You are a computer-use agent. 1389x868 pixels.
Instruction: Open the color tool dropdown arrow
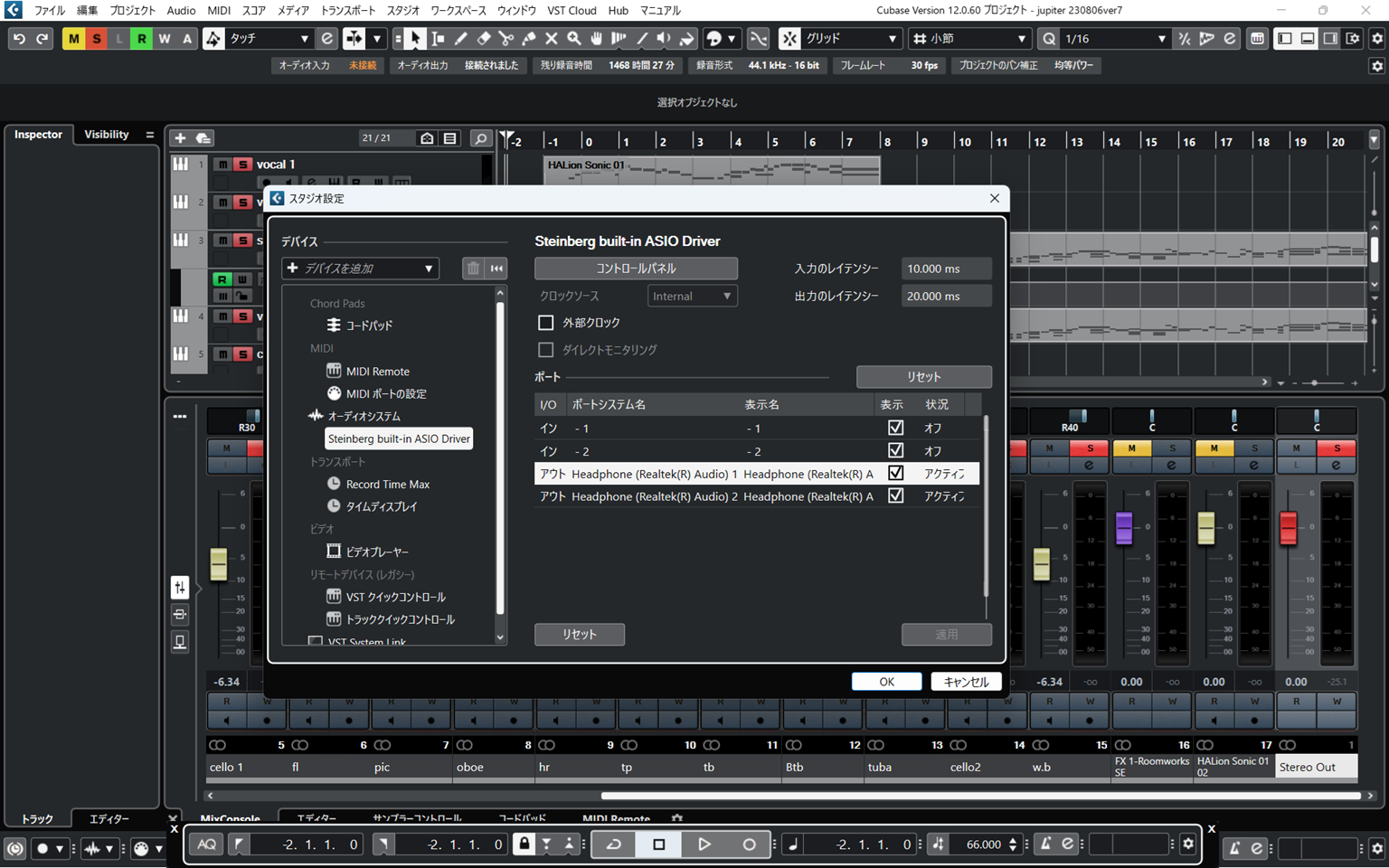(731, 39)
